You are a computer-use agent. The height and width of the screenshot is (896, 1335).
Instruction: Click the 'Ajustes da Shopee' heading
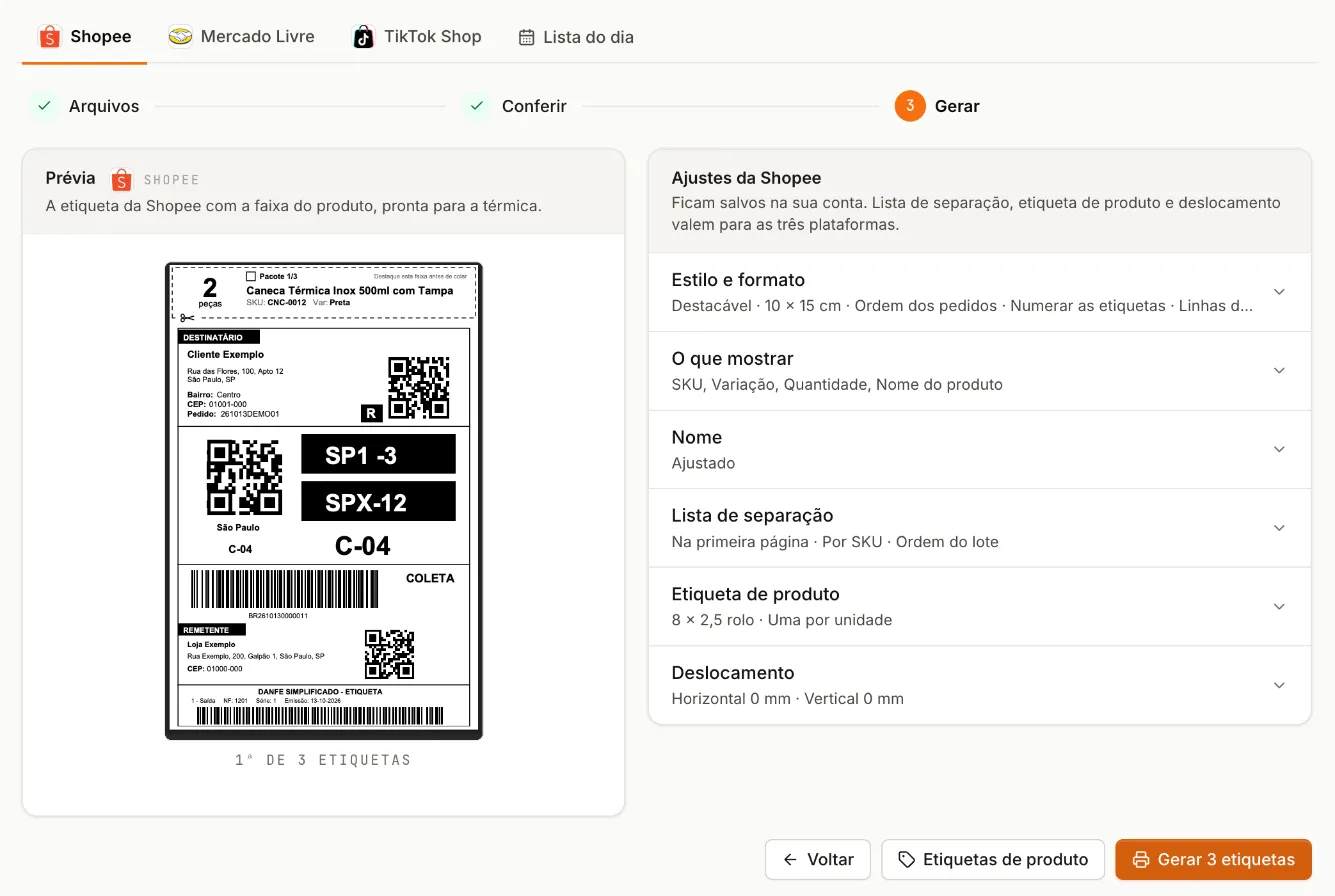[x=746, y=178]
